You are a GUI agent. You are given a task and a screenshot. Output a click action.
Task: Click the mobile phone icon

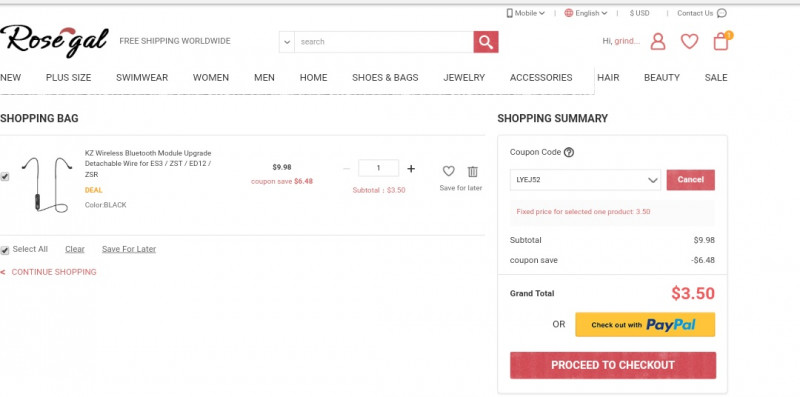[509, 13]
